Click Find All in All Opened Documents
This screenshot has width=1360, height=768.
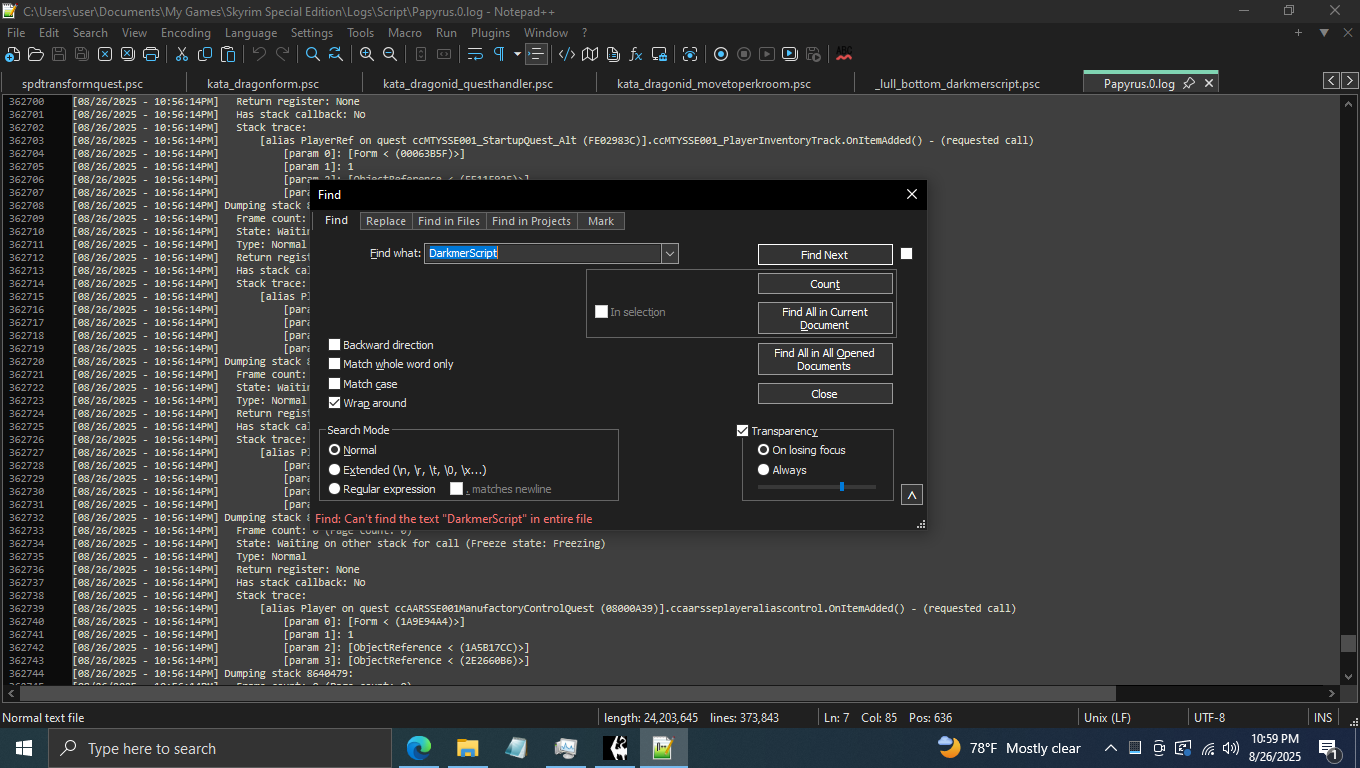click(825, 359)
